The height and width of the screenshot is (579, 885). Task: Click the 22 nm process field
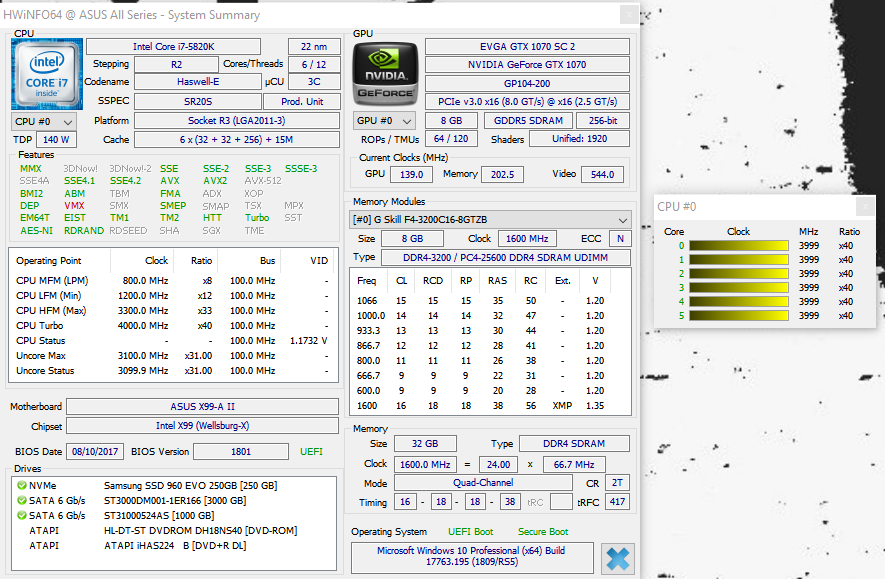pos(314,46)
